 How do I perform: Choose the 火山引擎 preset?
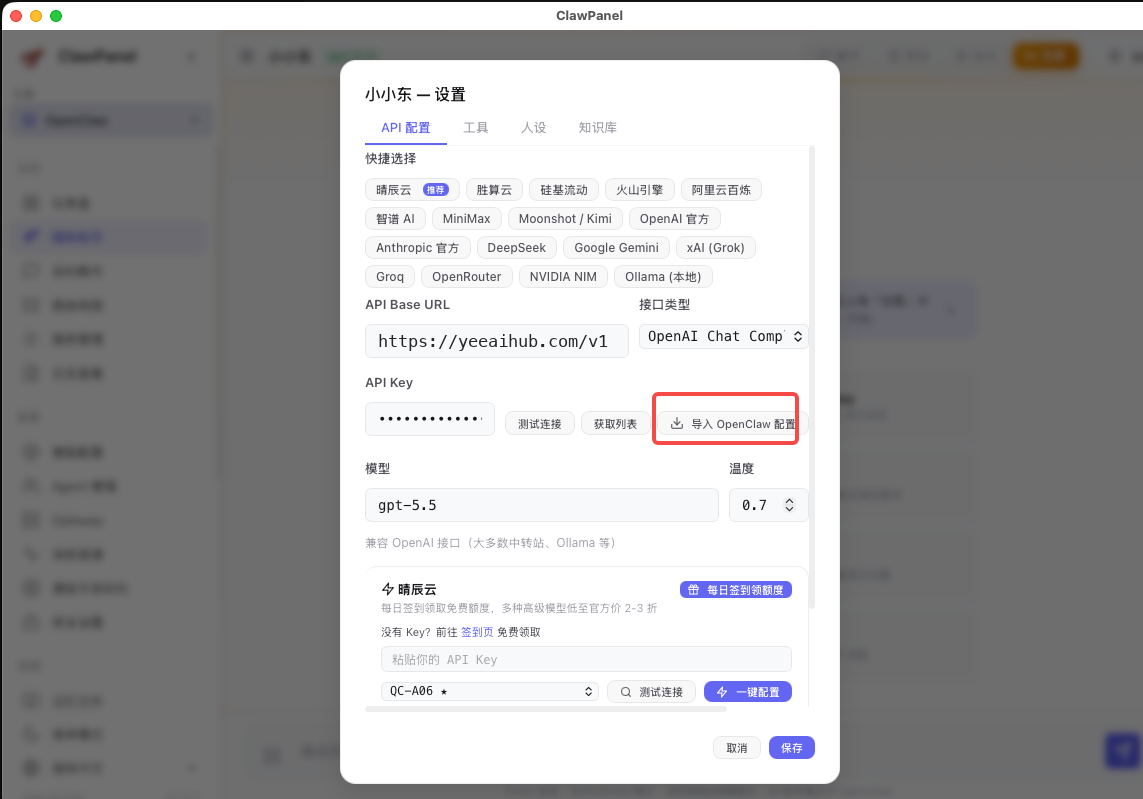(x=639, y=190)
